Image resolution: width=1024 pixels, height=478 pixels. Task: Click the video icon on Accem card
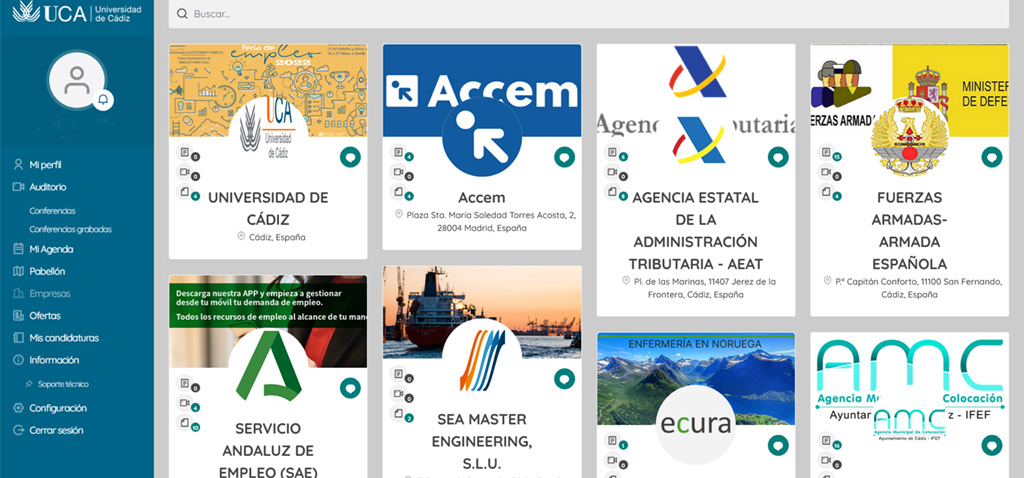398,174
